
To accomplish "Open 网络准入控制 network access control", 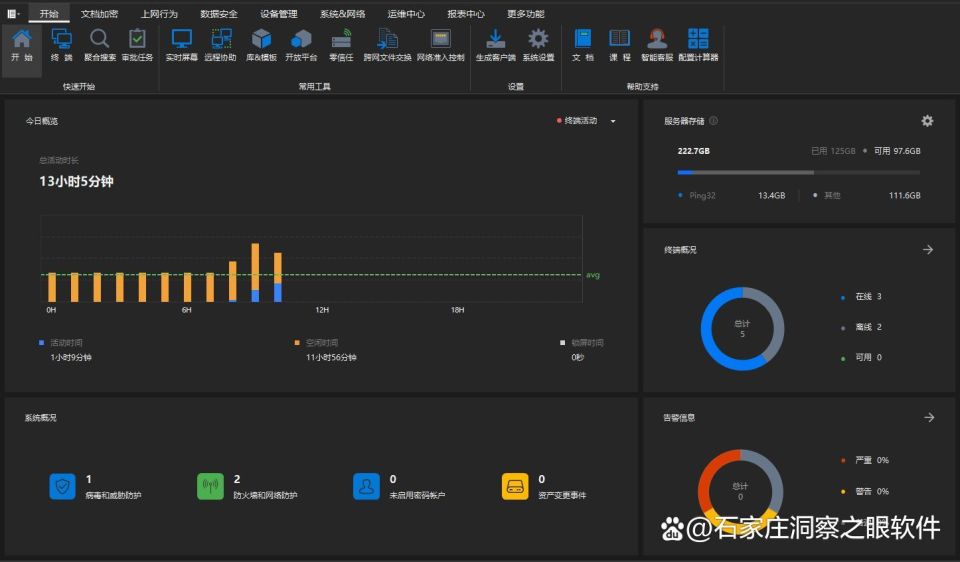I will (441, 39).
